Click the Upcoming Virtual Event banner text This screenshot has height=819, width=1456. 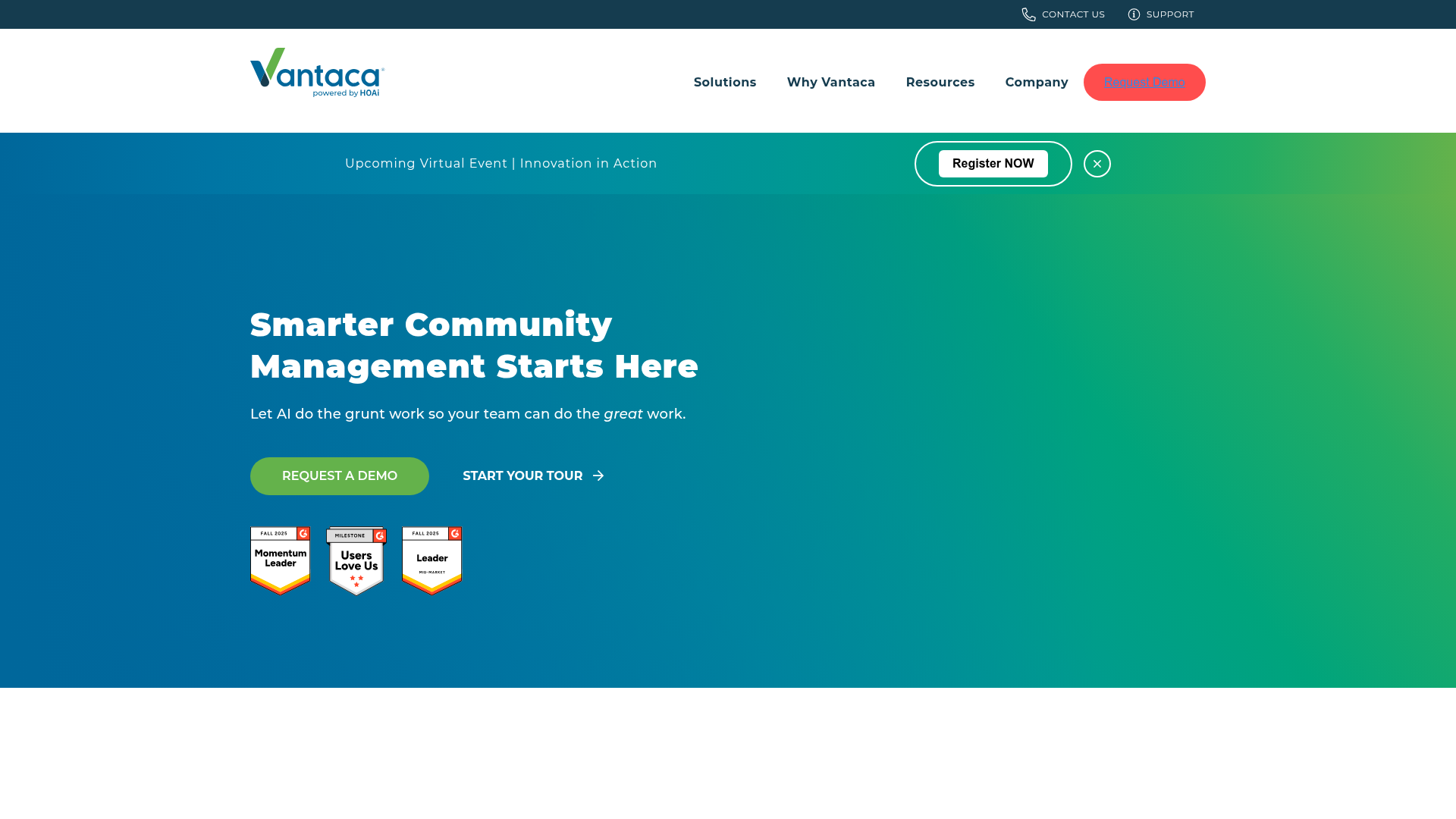[500, 163]
